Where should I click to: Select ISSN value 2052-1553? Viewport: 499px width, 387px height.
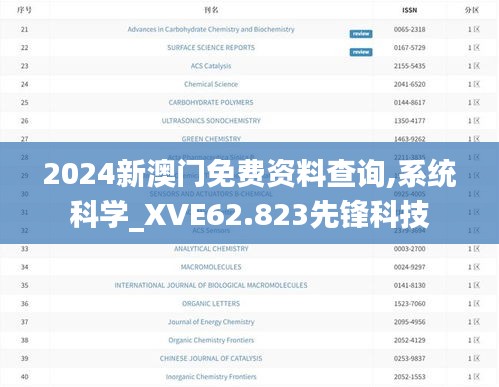409,377
